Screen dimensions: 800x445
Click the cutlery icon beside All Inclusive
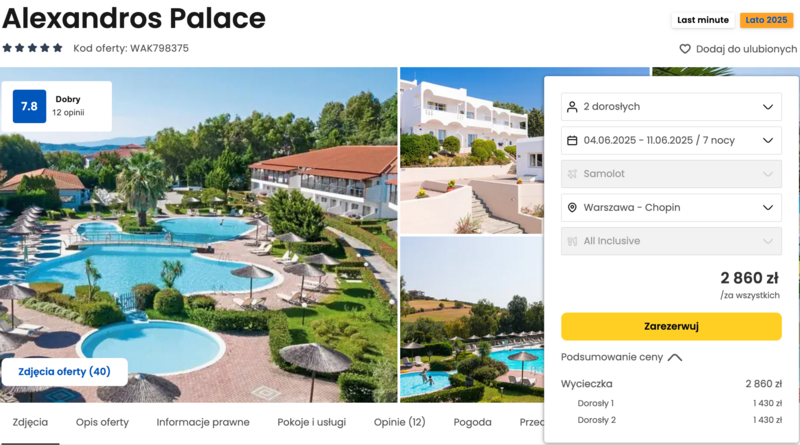pos(572,241)
